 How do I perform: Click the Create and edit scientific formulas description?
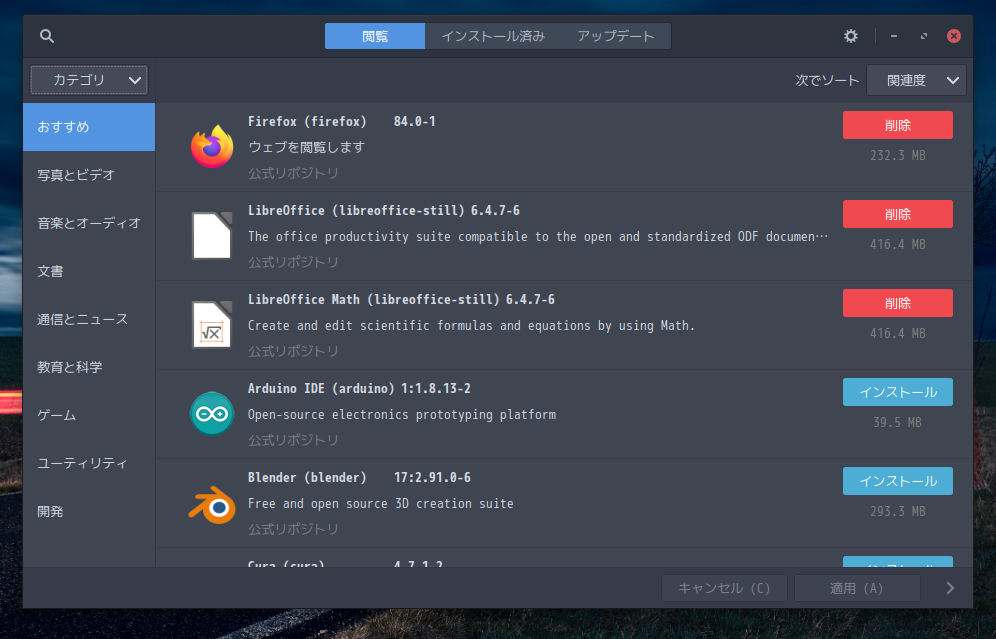[x=471, y=326]
